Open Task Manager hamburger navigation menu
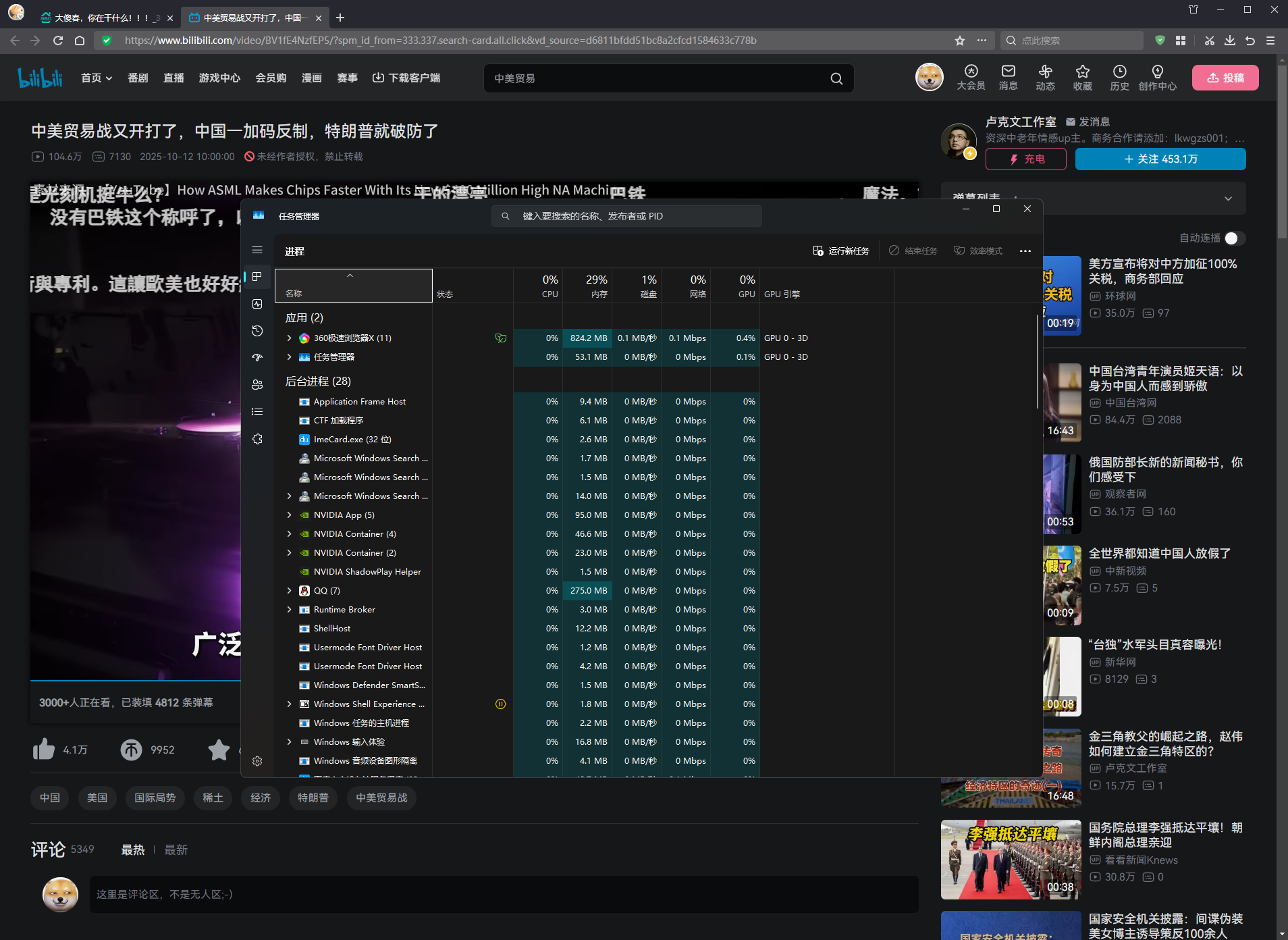 (x=257, y=250)
